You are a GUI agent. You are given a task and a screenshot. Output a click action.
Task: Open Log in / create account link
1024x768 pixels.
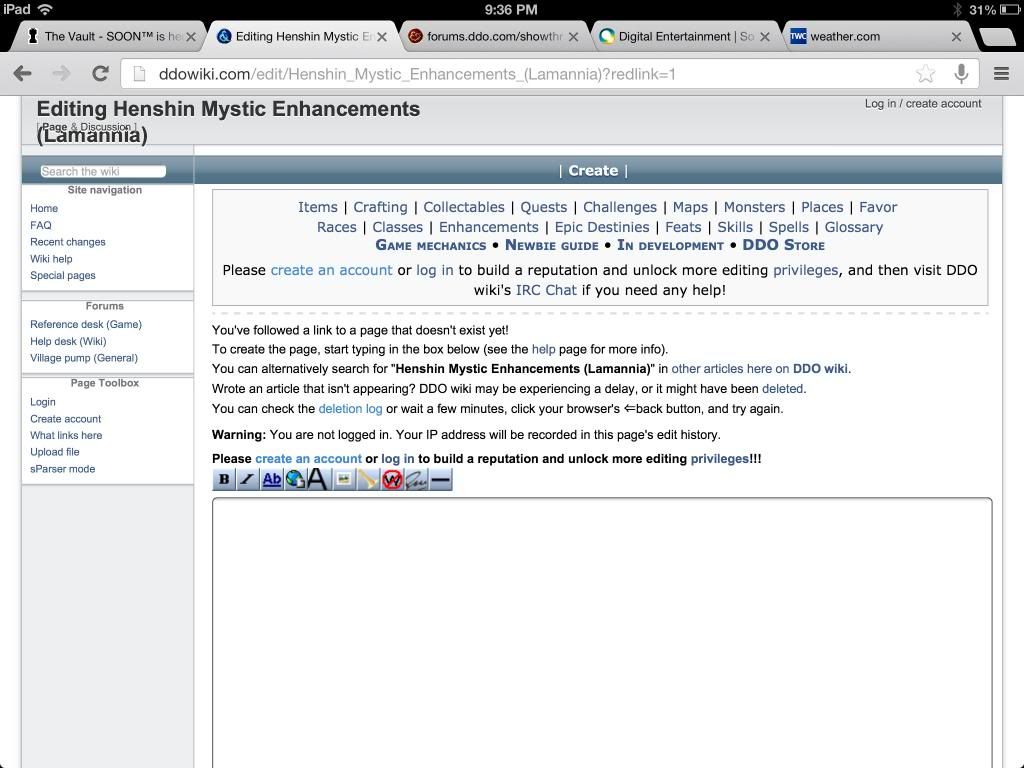point(923,103)
